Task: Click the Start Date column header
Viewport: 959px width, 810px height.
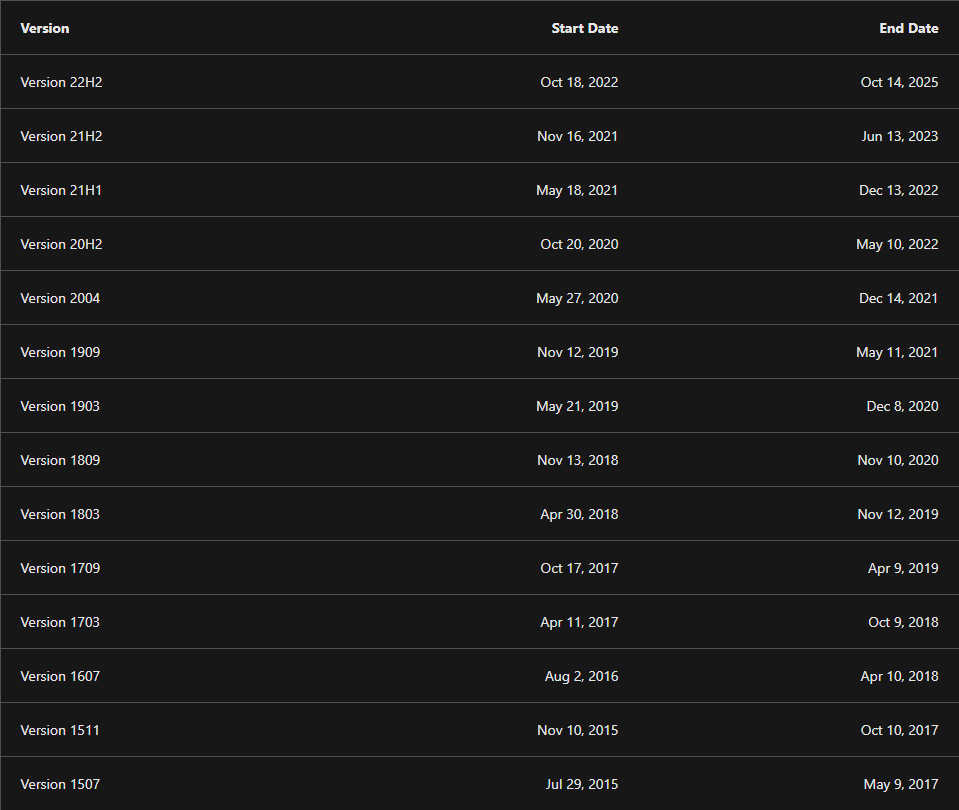Action: pos(584,28)
